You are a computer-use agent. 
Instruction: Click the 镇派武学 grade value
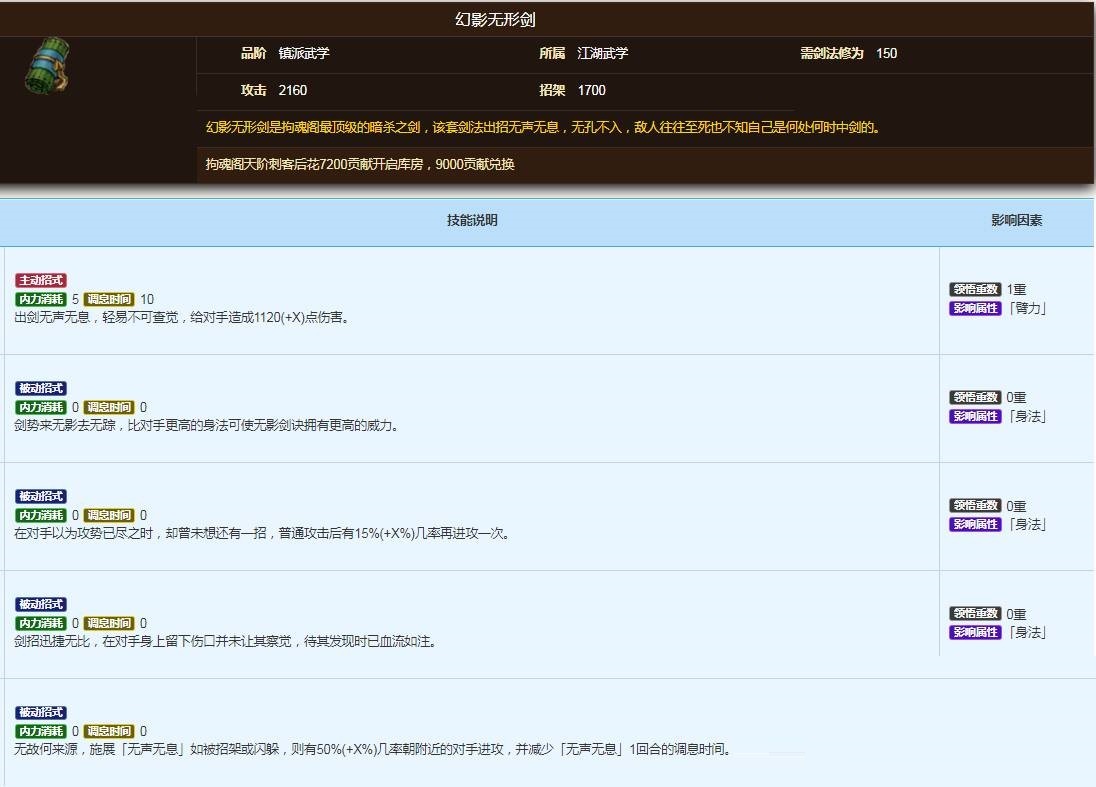click(x=303, y=53)
